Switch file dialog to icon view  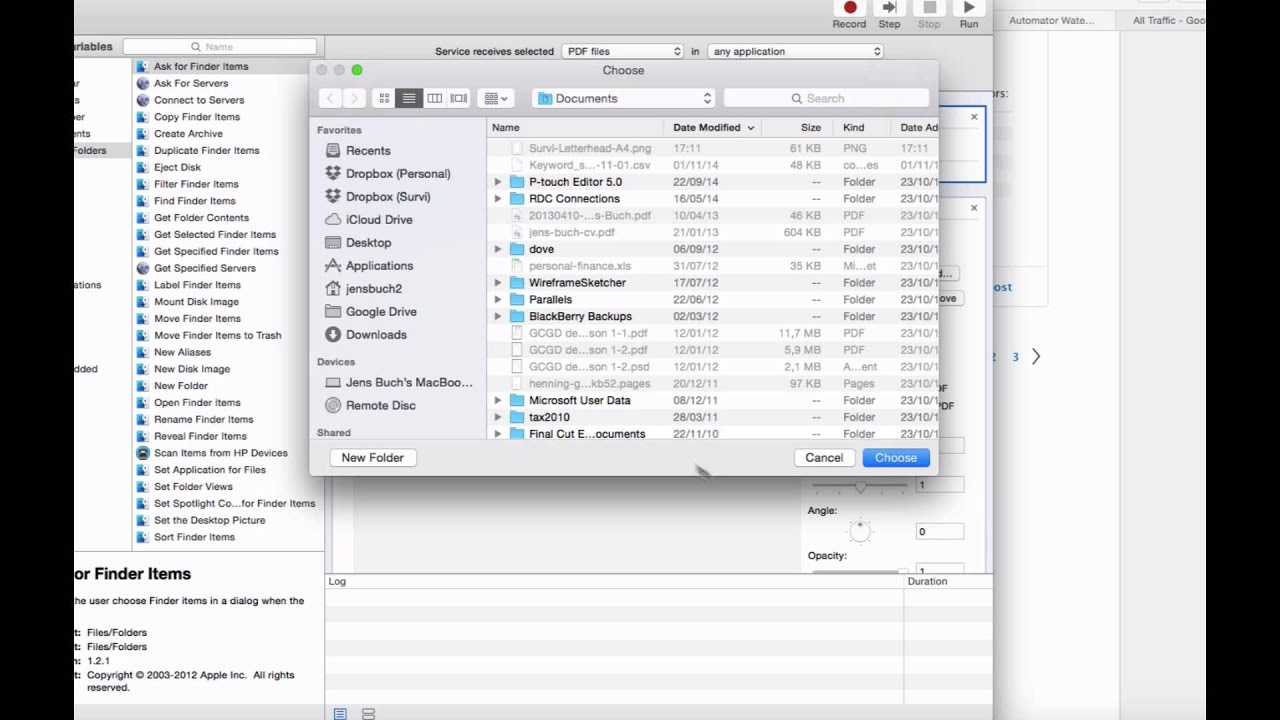pyautogui.click(x=384, y=98)
